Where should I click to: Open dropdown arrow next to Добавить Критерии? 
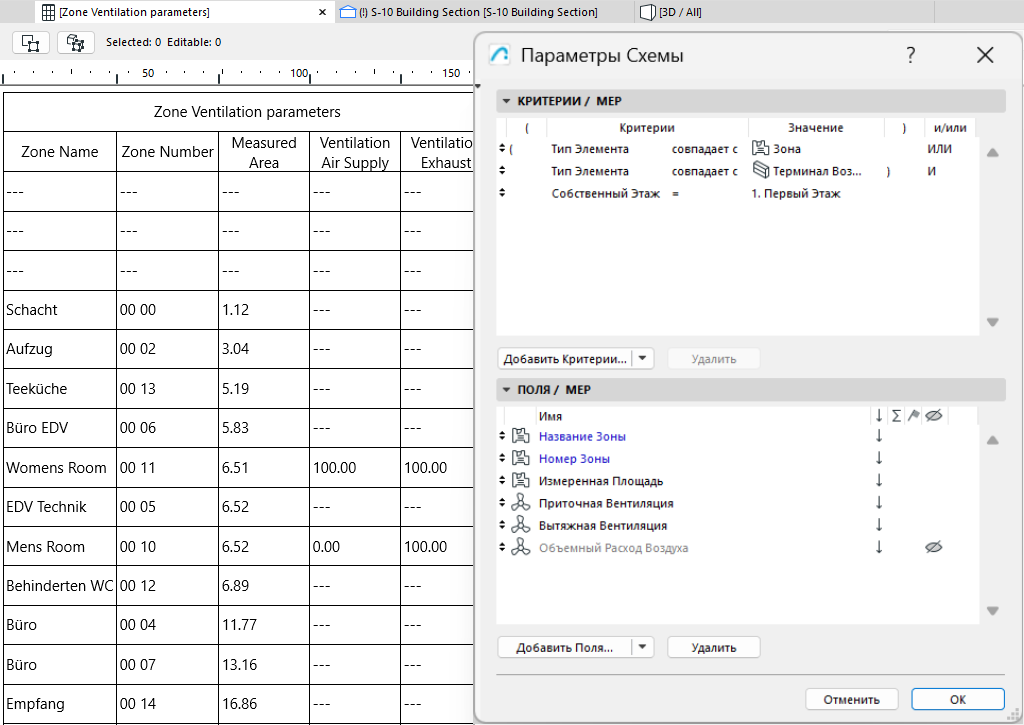click(x=643, y=358)
